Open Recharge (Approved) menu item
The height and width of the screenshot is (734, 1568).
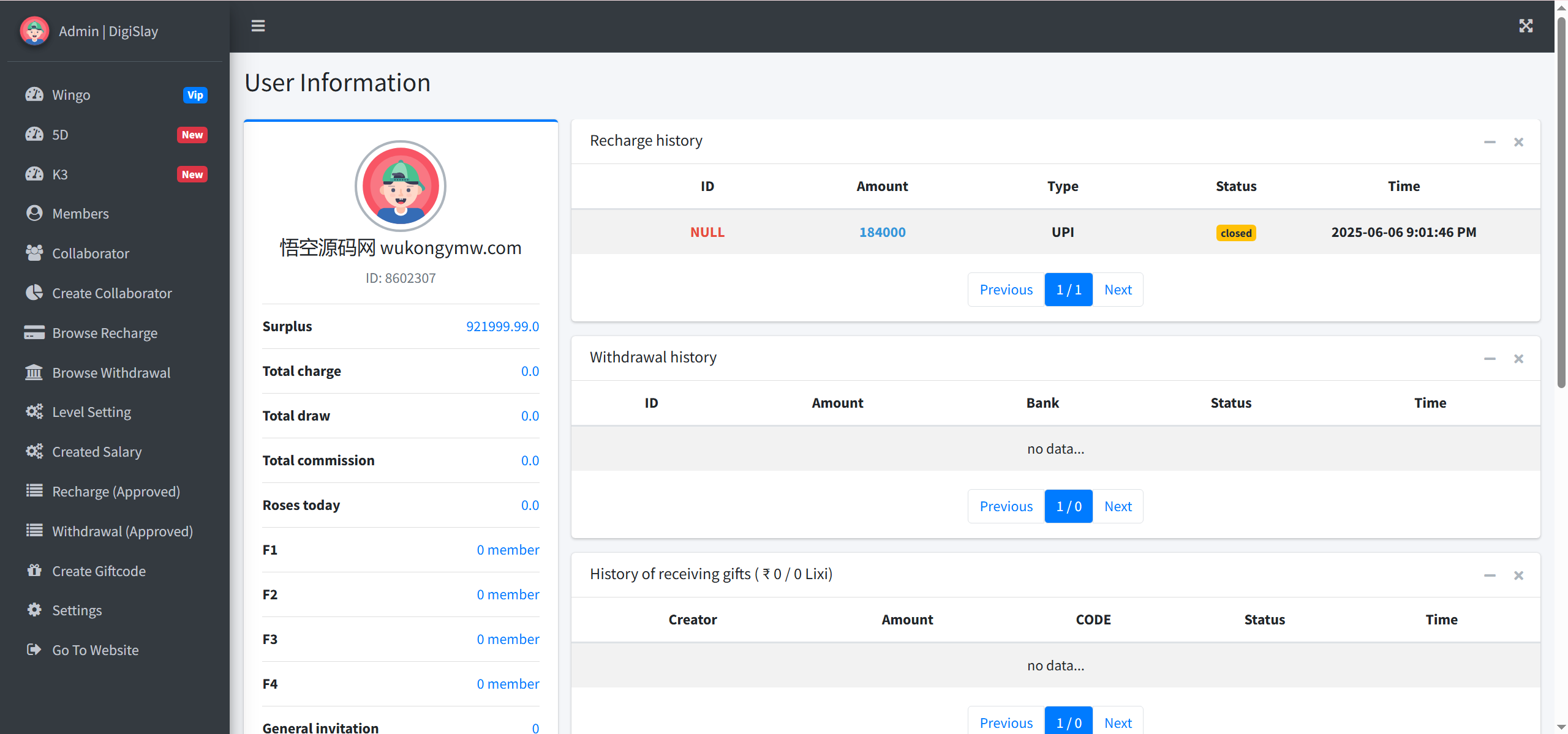point(116,492)
